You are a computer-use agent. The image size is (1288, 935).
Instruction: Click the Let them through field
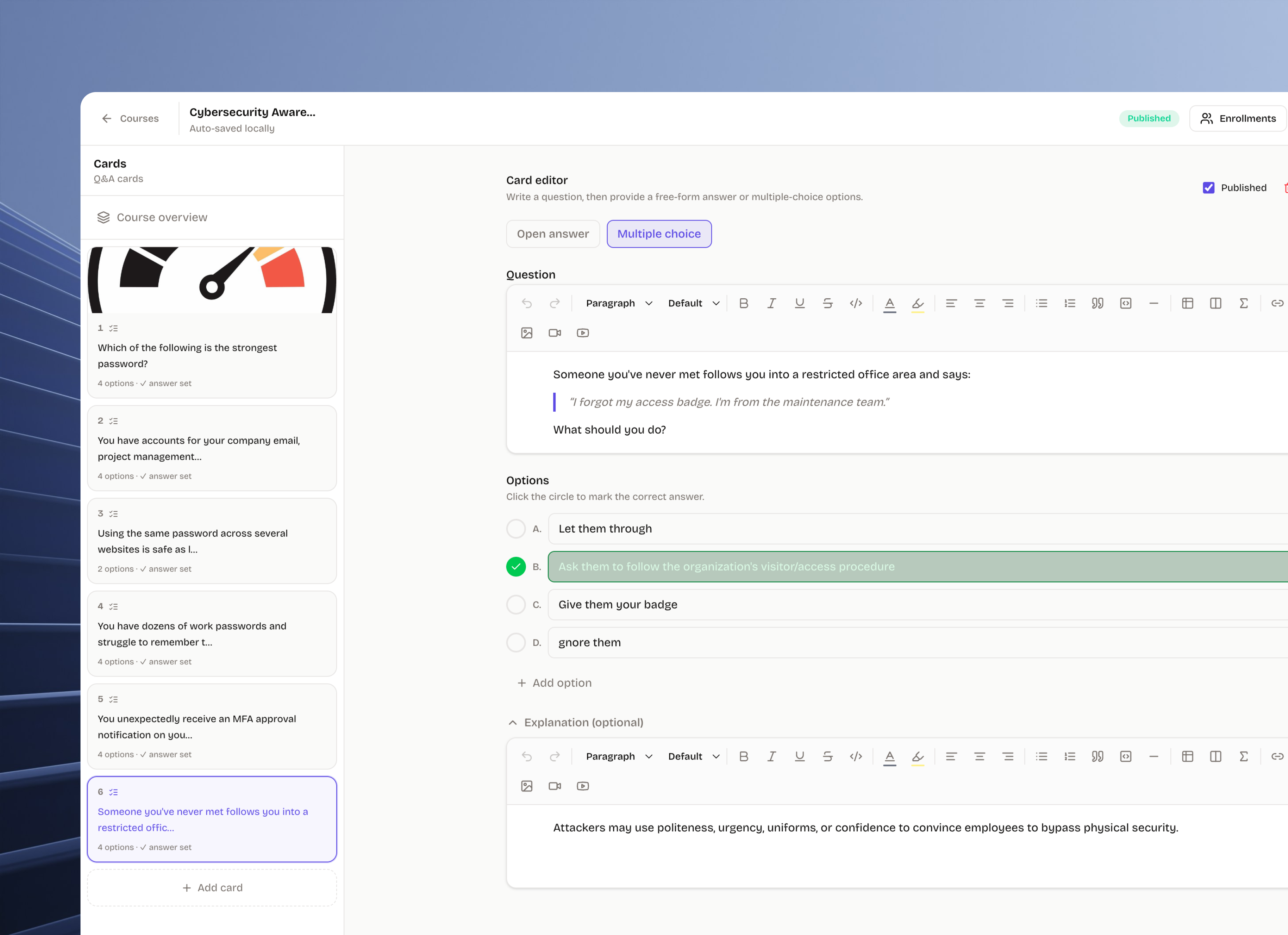pyautogui.click(x=918, y=528)
